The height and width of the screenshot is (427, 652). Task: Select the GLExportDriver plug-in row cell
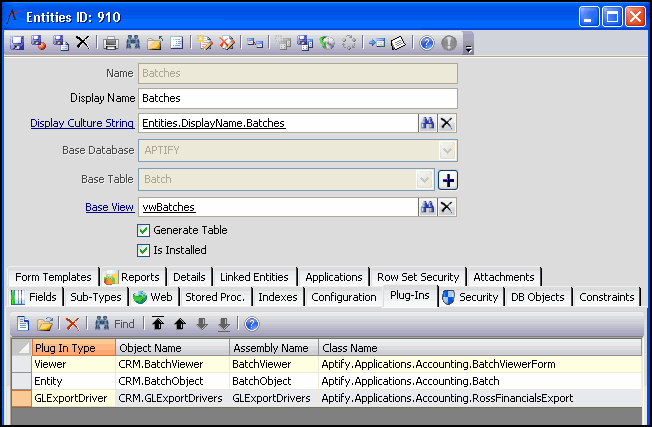pos(74,398)
